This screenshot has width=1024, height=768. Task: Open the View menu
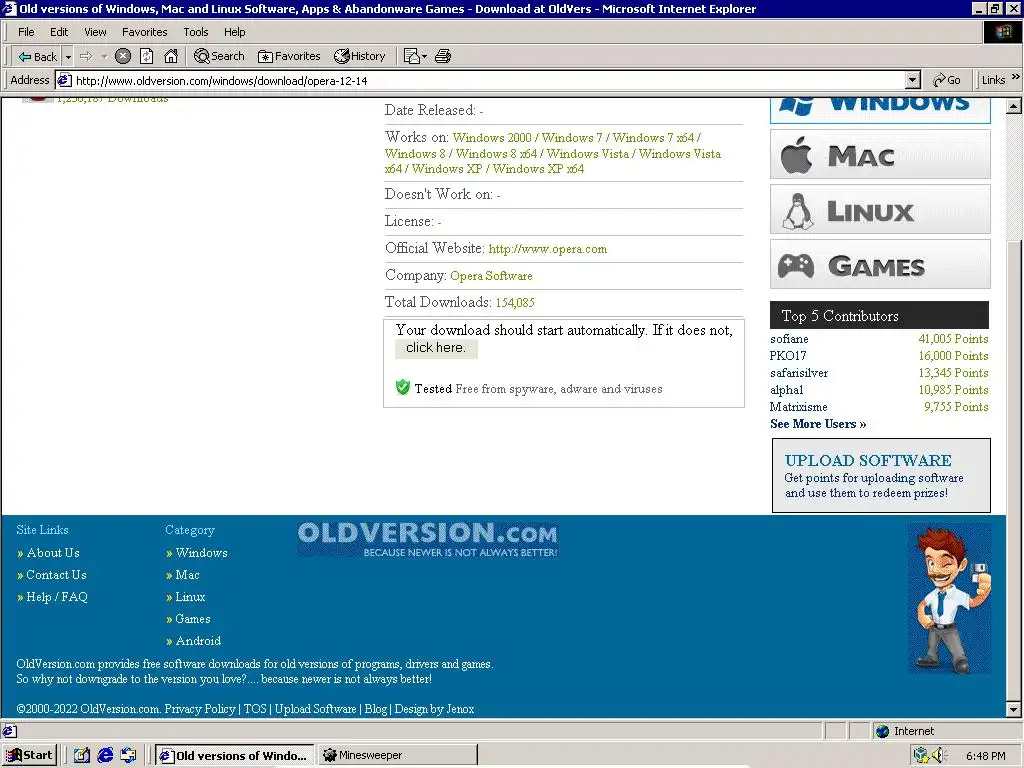[95, 32]
